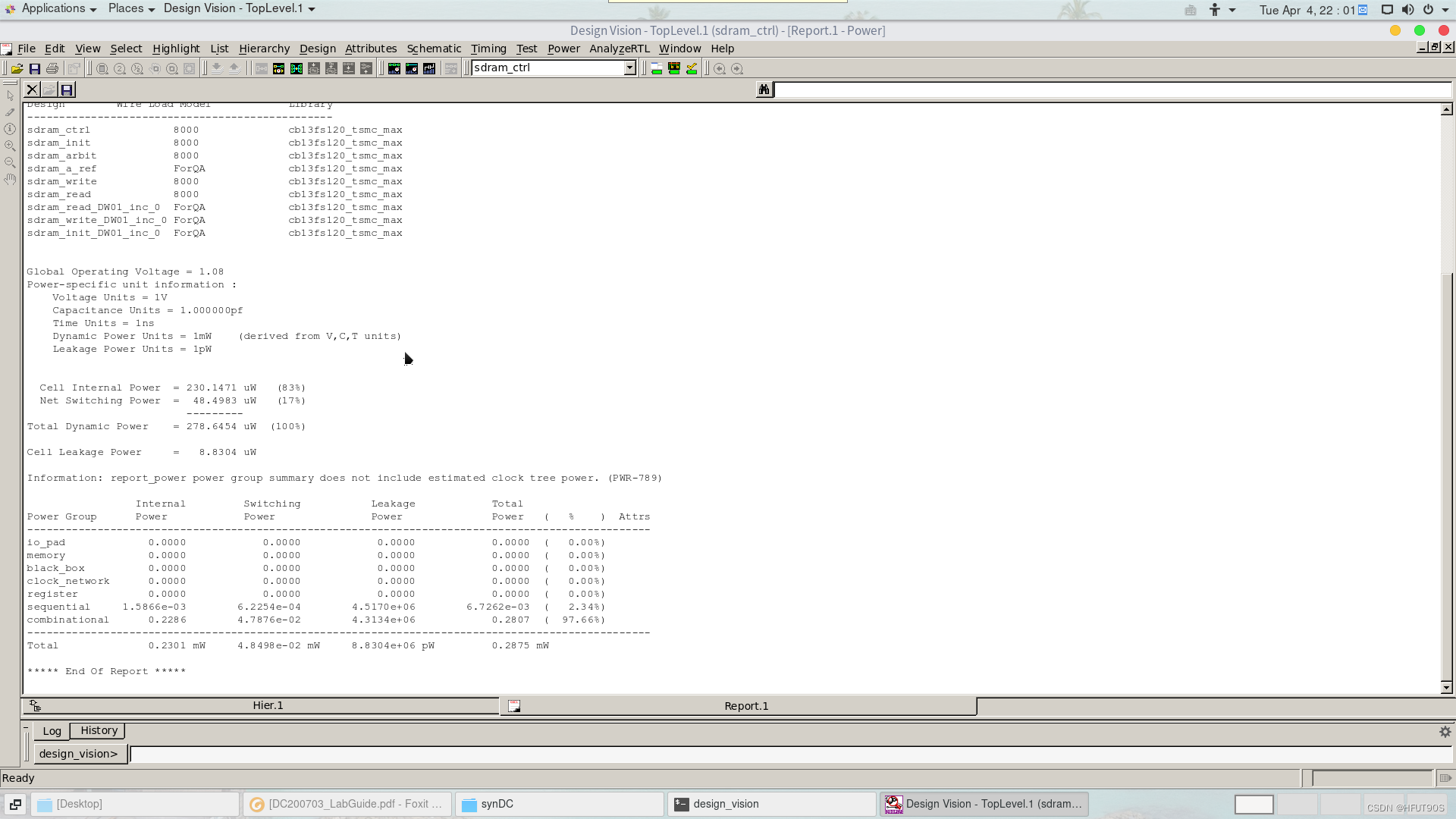
Task: Click the design_vision command input field
Action: 789,754
